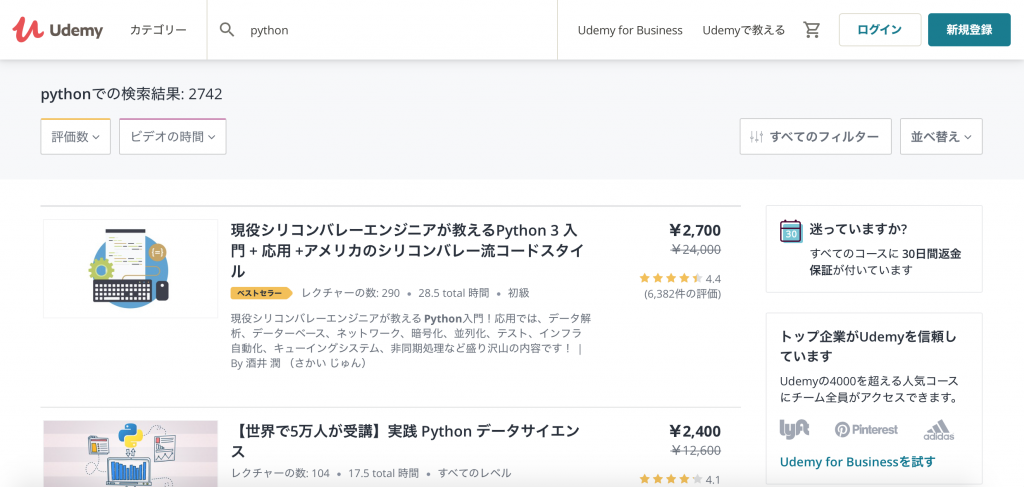Open the 現役シリコンバレーエンジニア course title
The width and height of the screenshot is (1024, 487).
coord(408,251)
